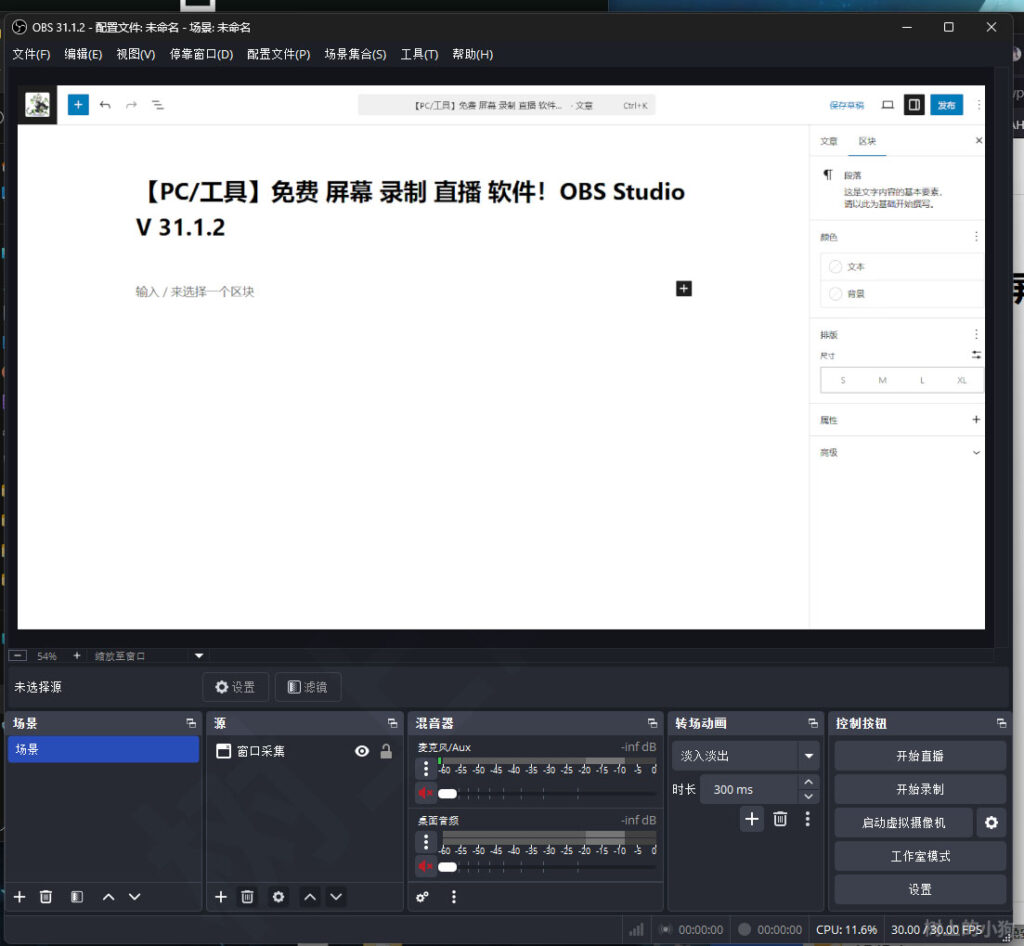Open scene filters in the 场景 dock toolbar
Viewport: 1024px width, 946px height.
click(77, 897)
